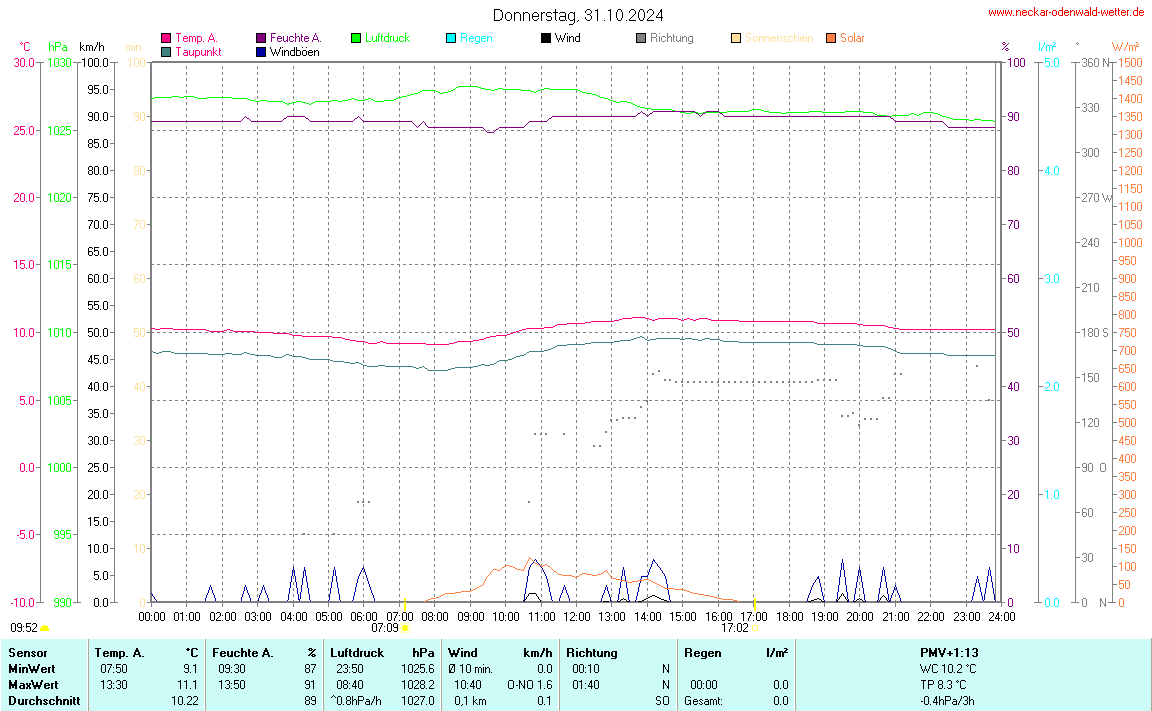
Task: Click the purple Feuchte A. legend square
Action: [x=261, y=38]
